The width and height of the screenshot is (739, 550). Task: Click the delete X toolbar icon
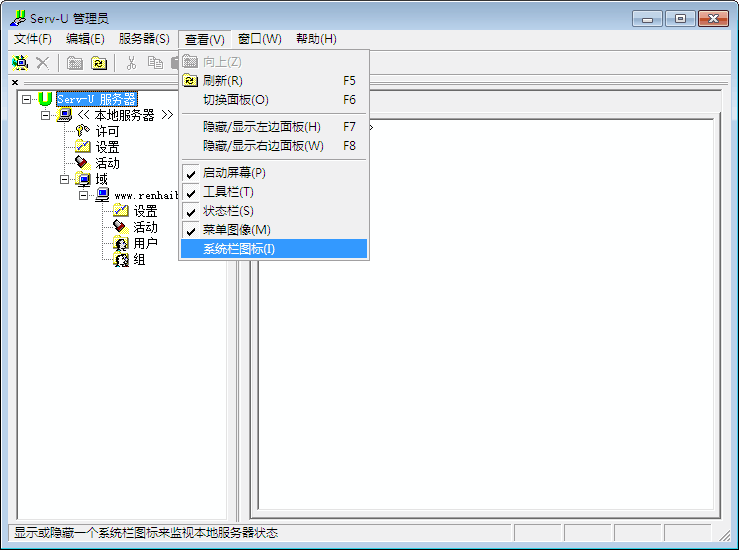click(x=43, y=62)
